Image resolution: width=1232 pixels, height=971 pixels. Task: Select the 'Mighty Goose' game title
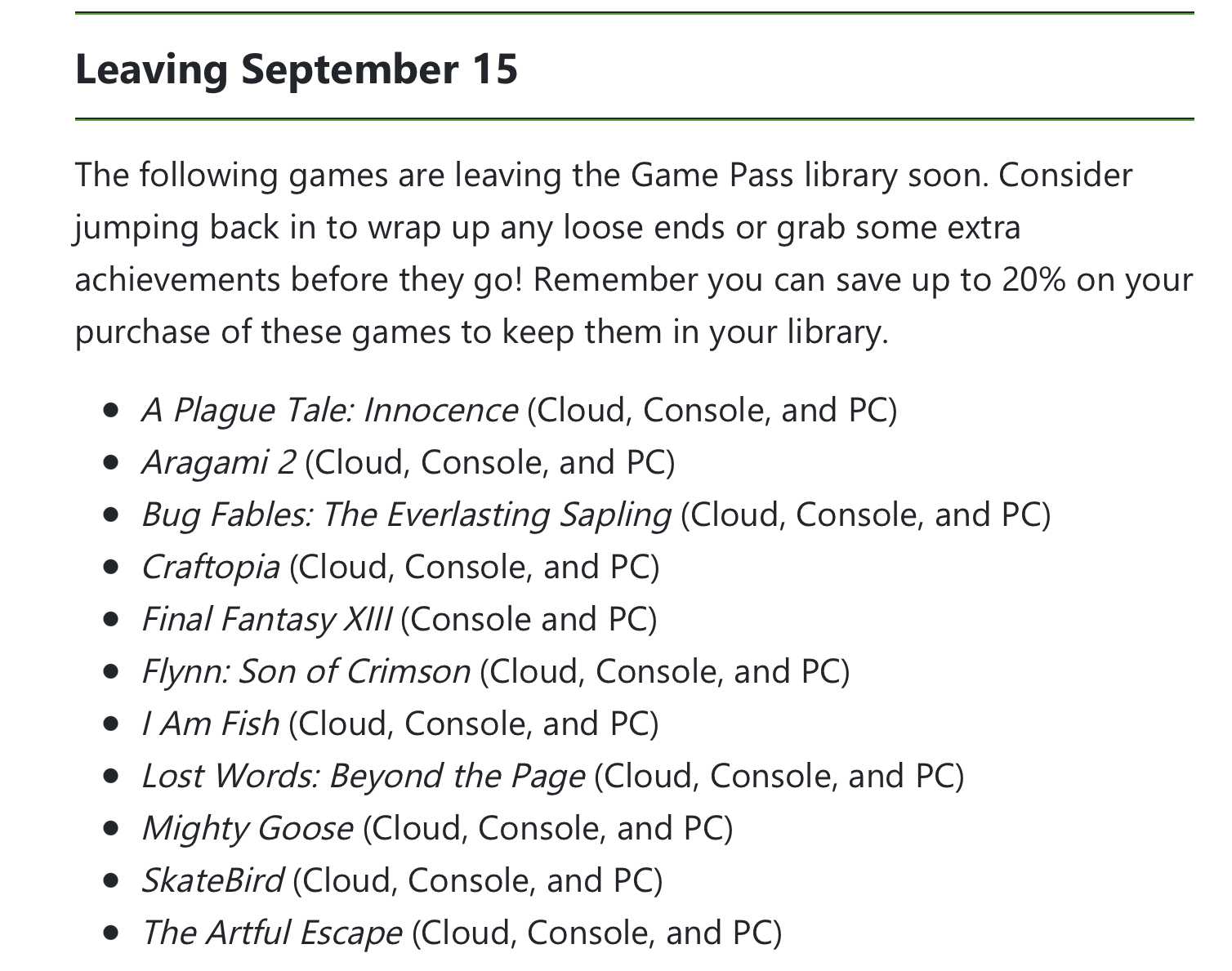click(248, 828)
